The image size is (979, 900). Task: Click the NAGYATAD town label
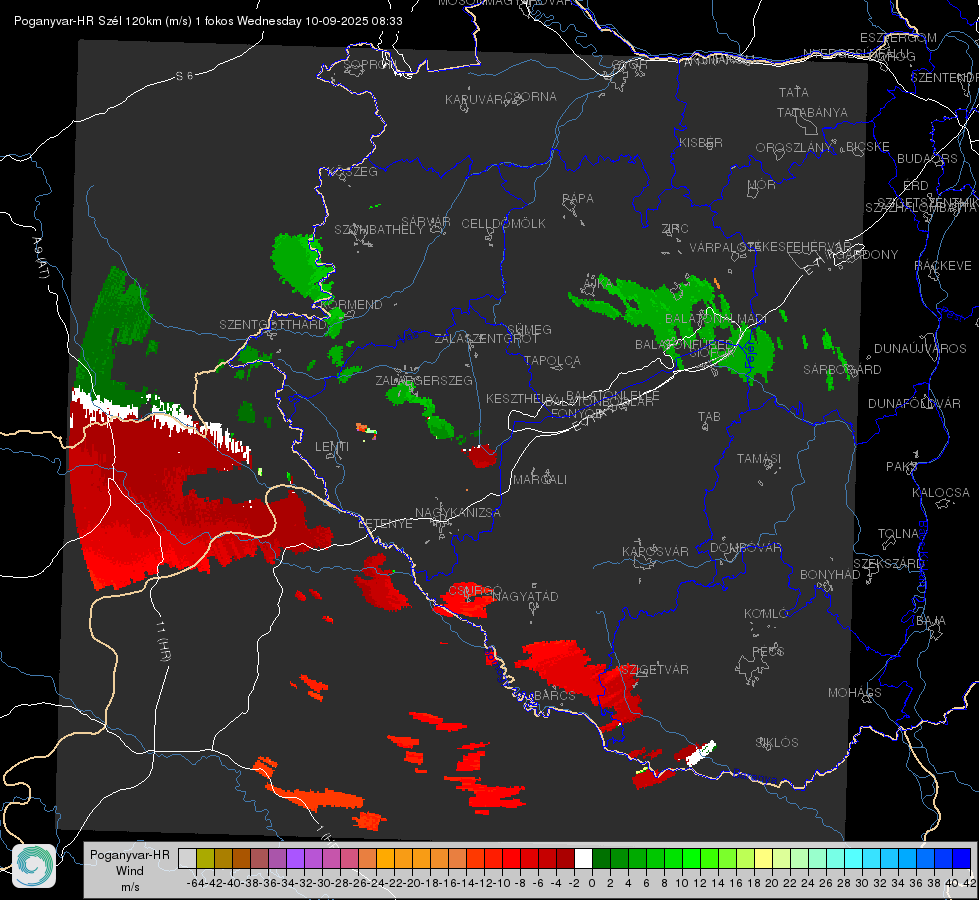click(526, 596)
